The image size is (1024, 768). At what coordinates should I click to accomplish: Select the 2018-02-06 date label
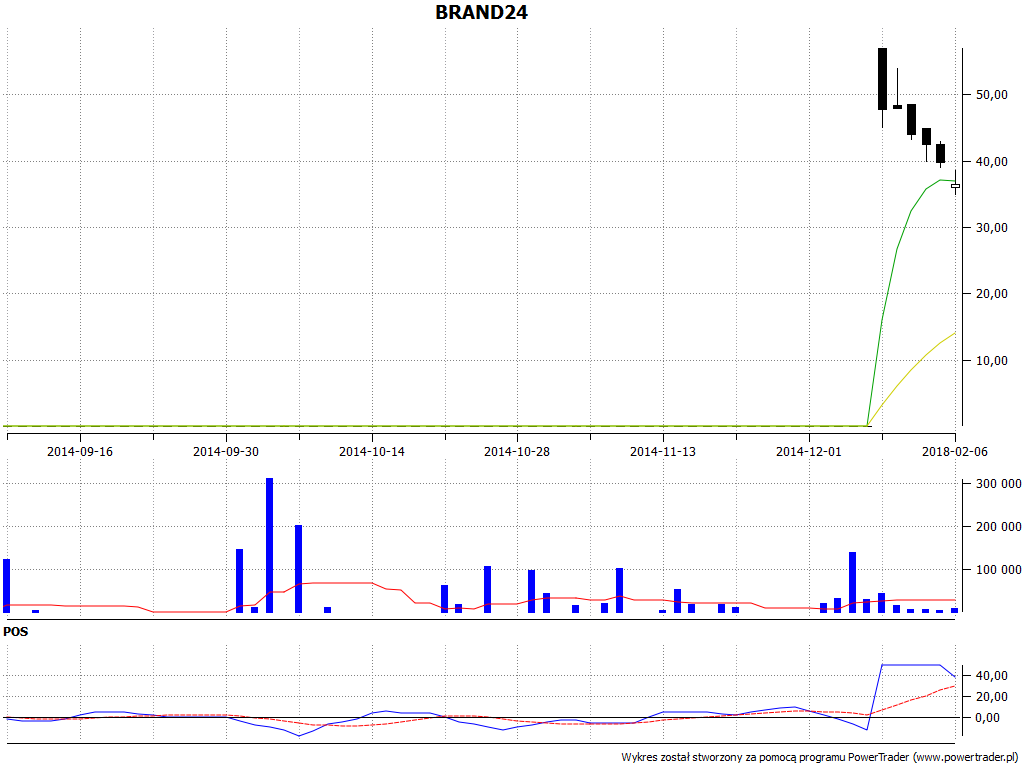[954, 451]
